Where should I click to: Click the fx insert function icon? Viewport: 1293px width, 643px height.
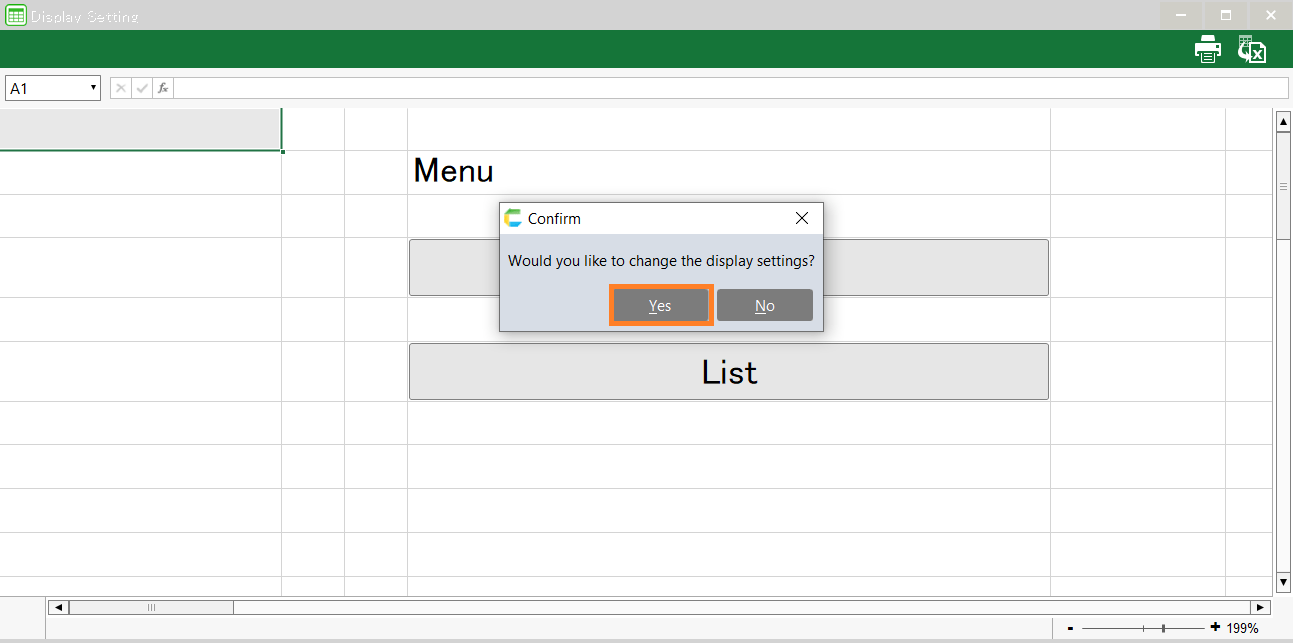tap(163, 88)
